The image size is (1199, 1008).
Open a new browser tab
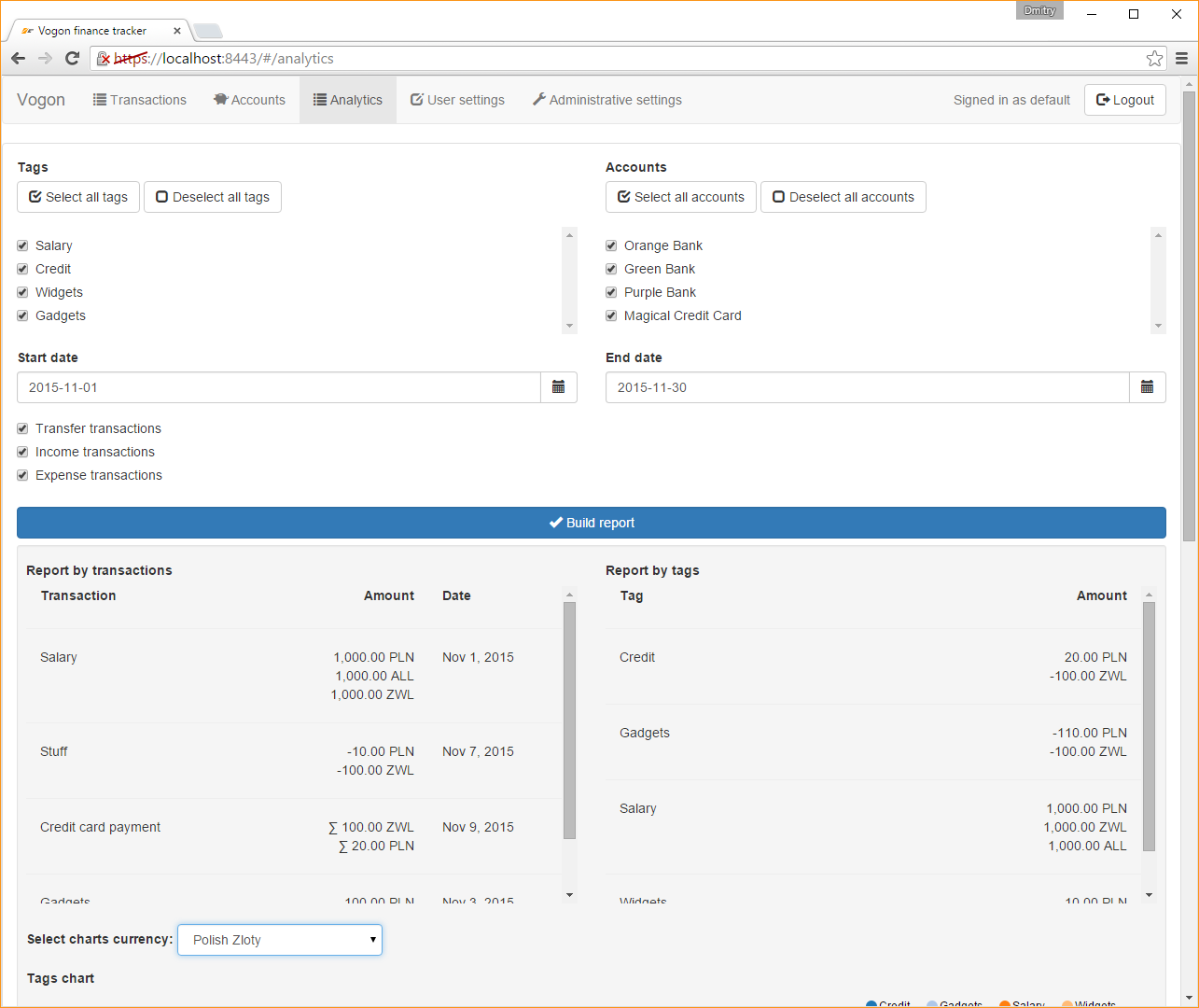[x=207, y=30]
